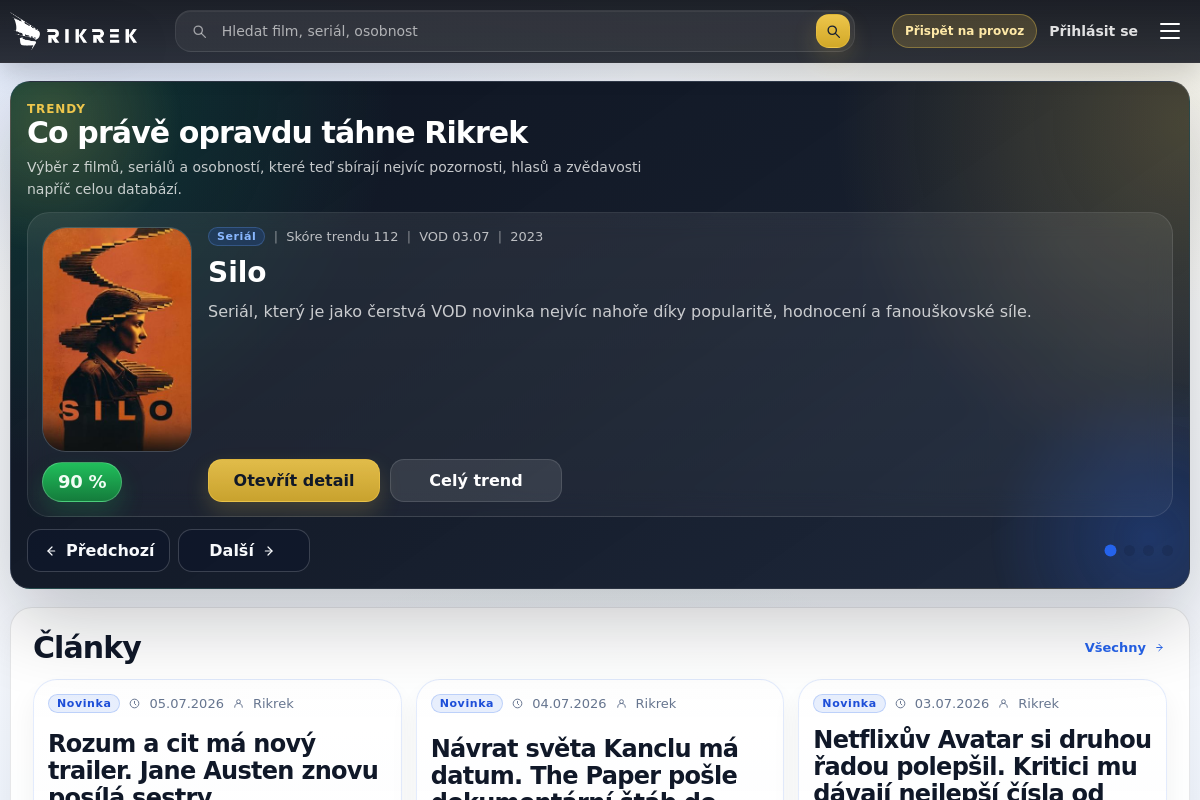Click the year "2023" in the Silo info row

[x=526, y=237]
